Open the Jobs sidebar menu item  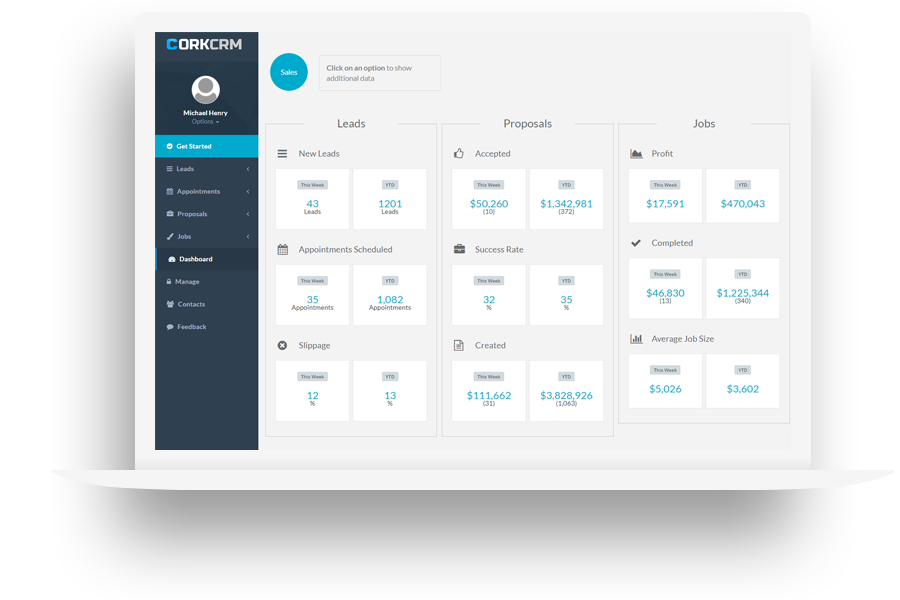click(185, 237)
